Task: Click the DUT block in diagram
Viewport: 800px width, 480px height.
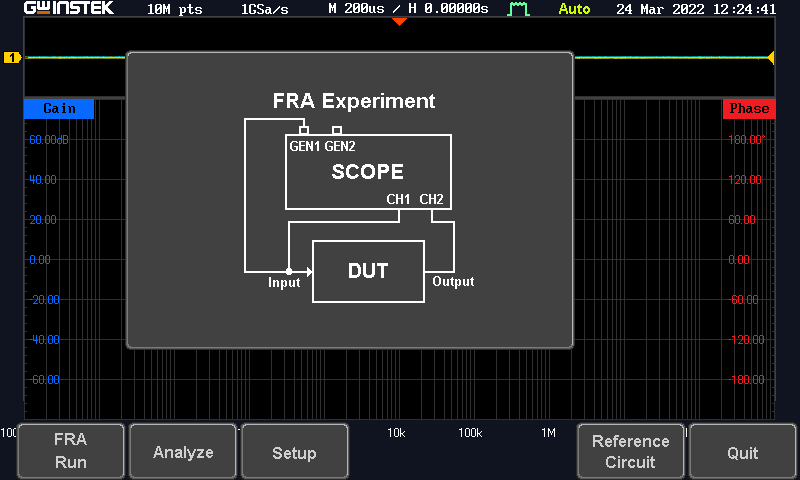Action: pyautogui.click(x=368, y=271)
